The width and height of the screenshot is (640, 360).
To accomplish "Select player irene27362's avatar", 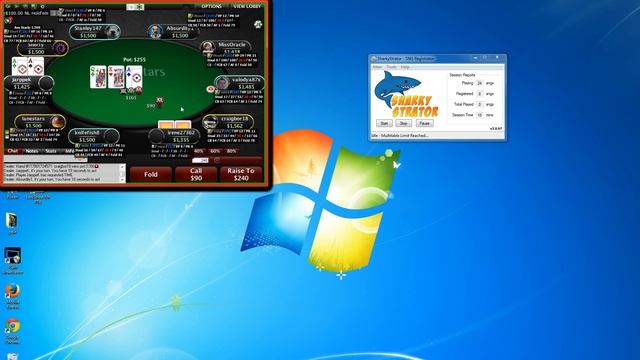I will tap(156, 136).
